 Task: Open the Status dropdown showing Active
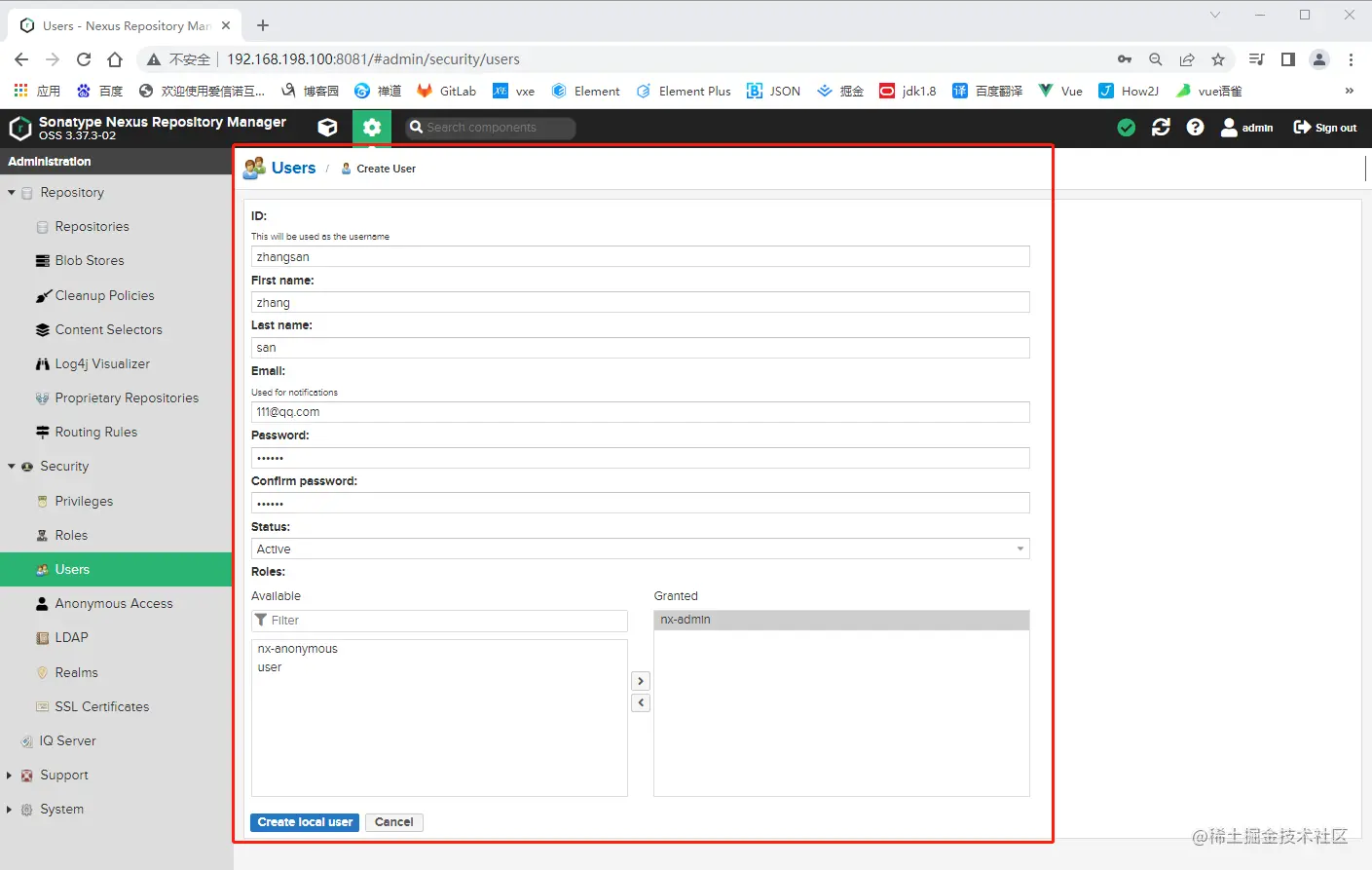640,548
